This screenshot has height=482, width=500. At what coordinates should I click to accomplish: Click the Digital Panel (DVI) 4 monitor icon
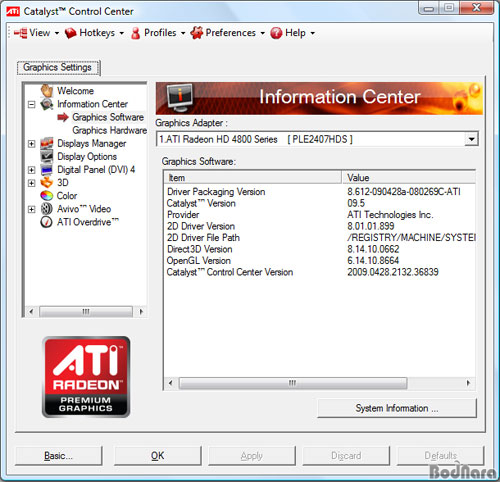(47, 170)
